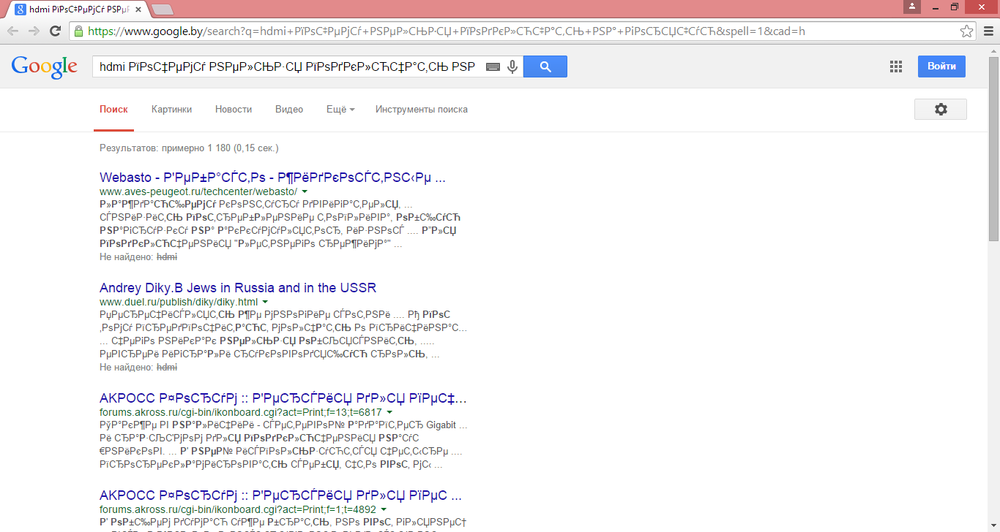Expand arrow next to aves-peugeot.ru result URL
The height and width of the screenshot is (532, 1000).
click(x=304, y=191)
